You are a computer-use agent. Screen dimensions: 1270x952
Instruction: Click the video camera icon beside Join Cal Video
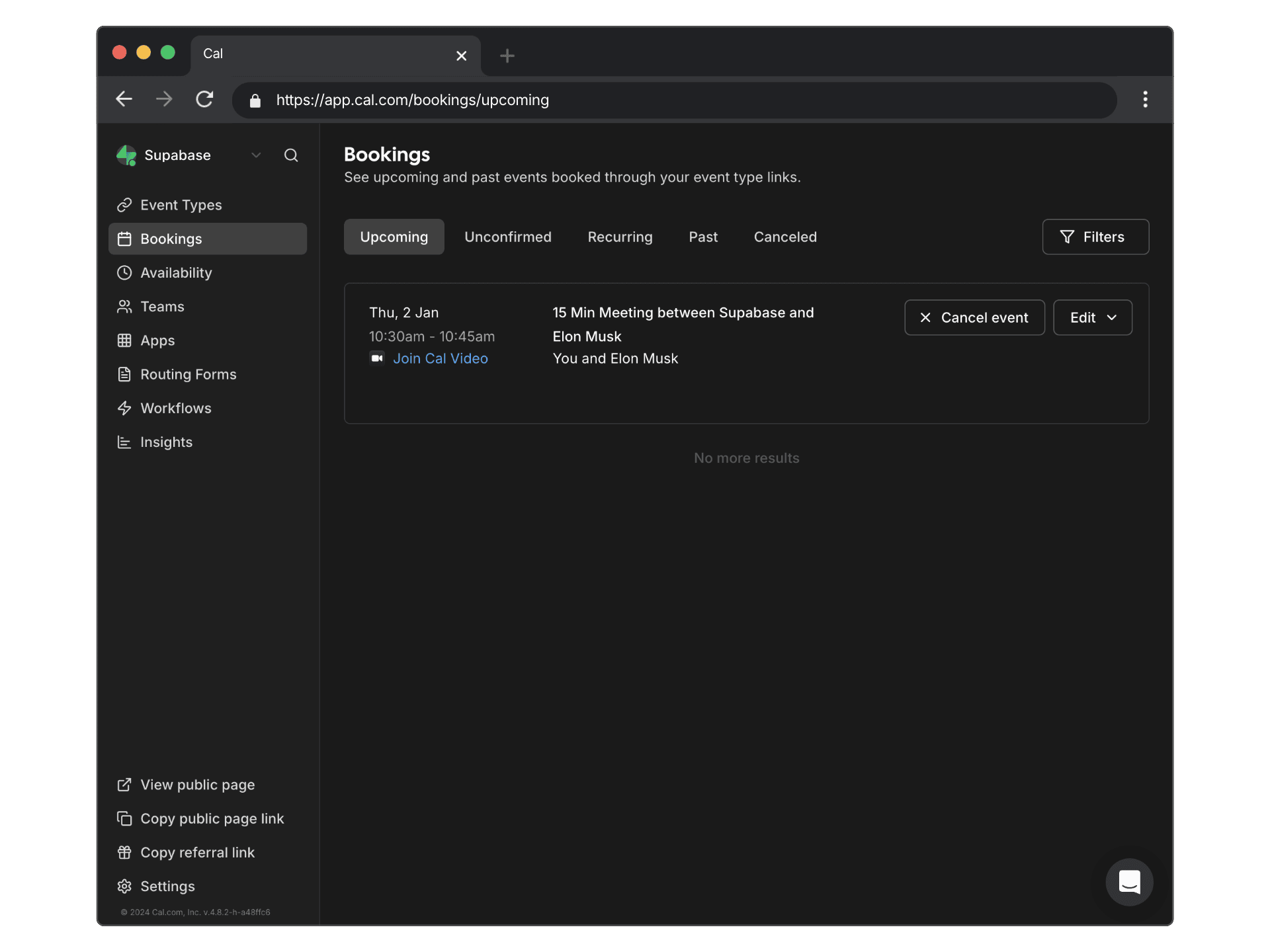(x=377, y=358)
